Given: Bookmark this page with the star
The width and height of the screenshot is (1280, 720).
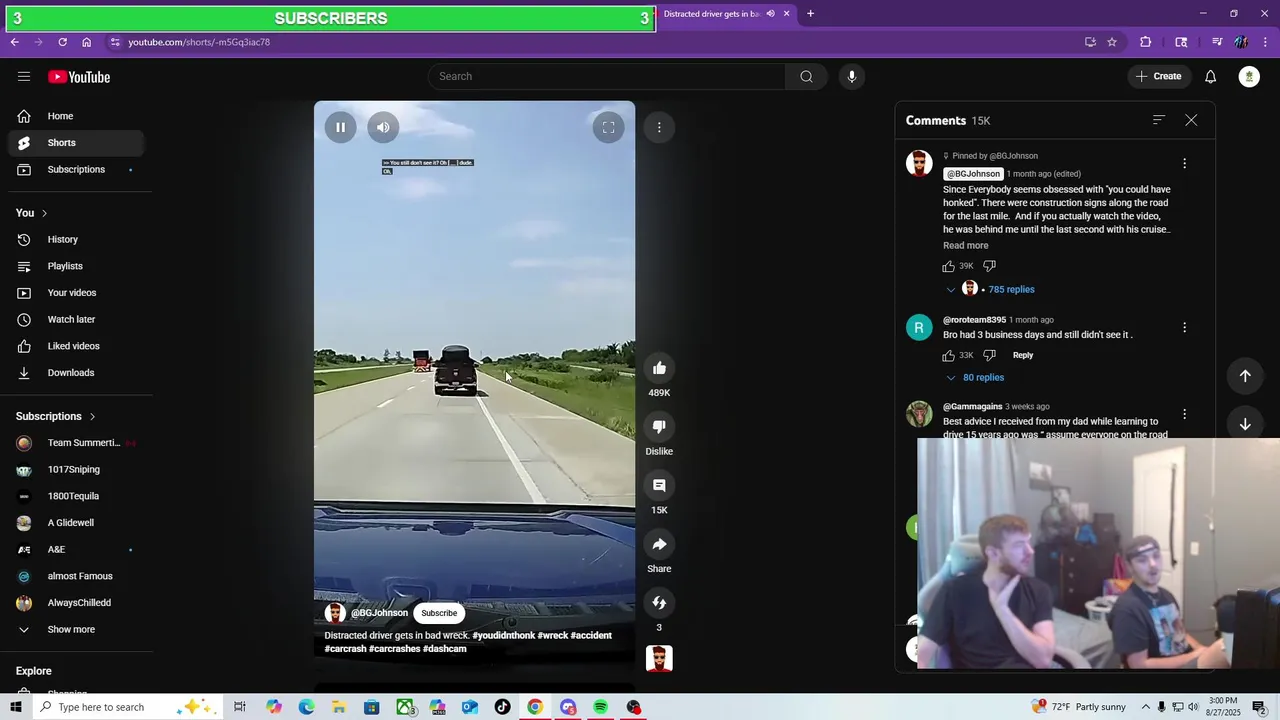Looking at the screenshot, I should (x=1111, y=42).
